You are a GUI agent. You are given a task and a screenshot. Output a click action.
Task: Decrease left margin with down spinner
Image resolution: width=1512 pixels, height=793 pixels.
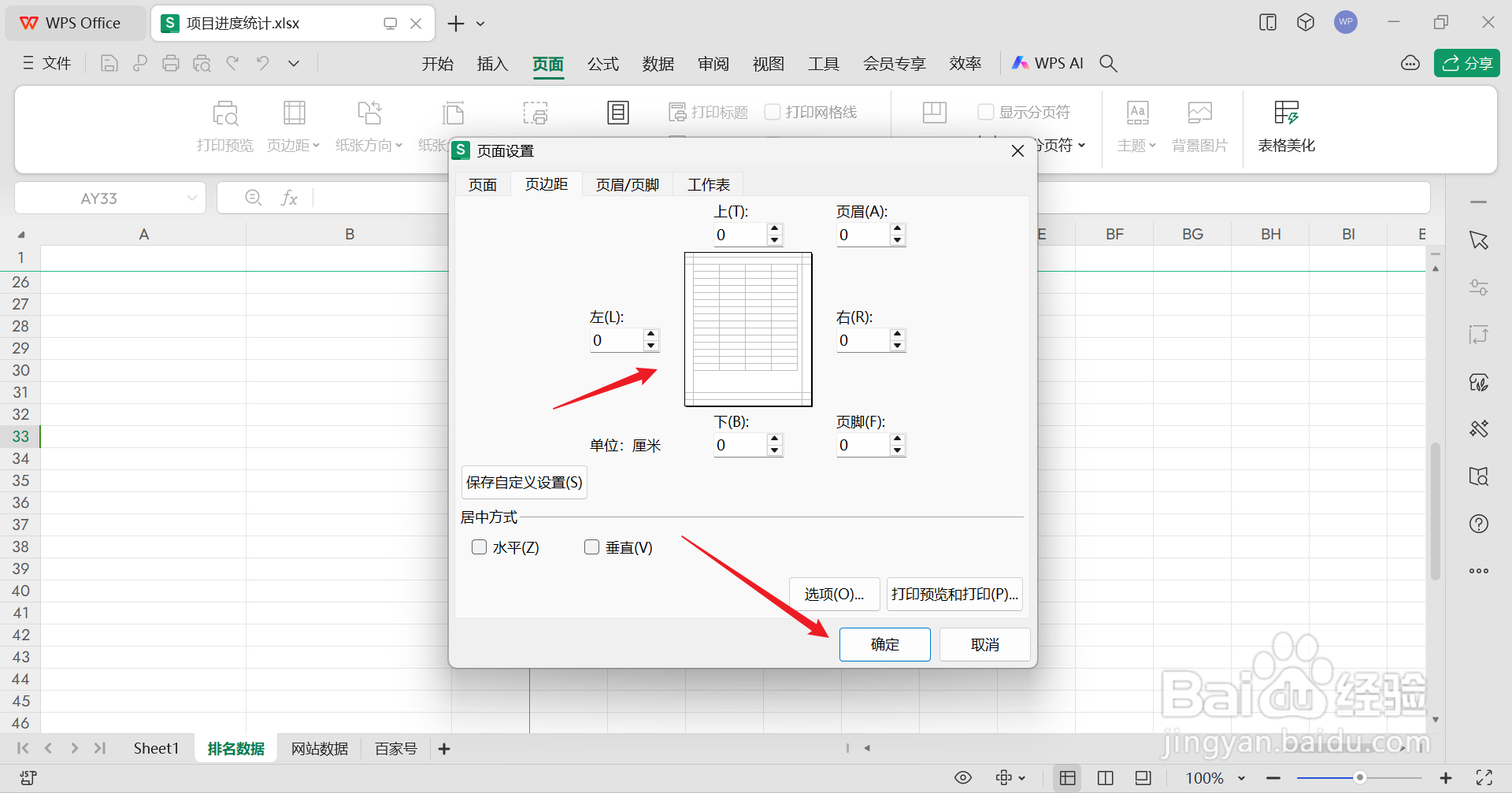[651, 346]
